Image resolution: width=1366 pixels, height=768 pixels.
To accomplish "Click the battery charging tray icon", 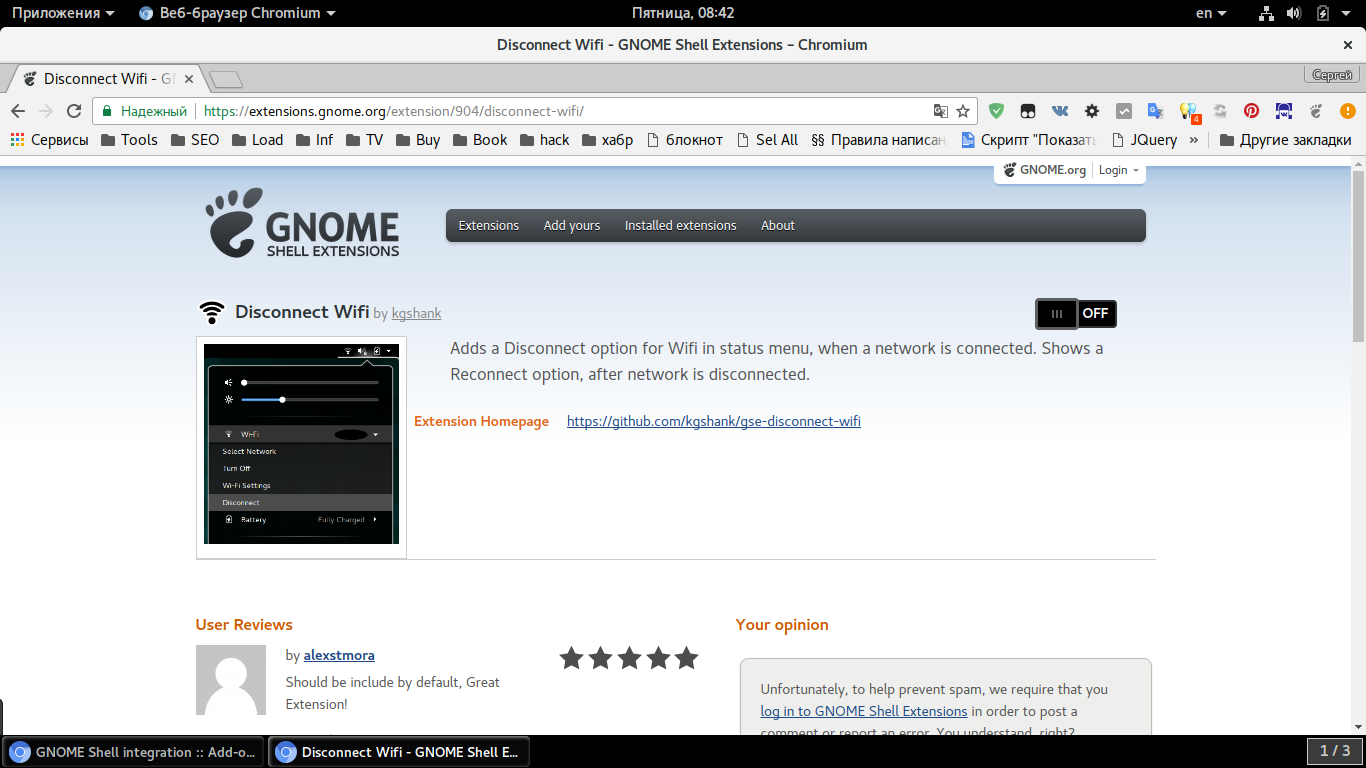I will (x=1323, y=13).
